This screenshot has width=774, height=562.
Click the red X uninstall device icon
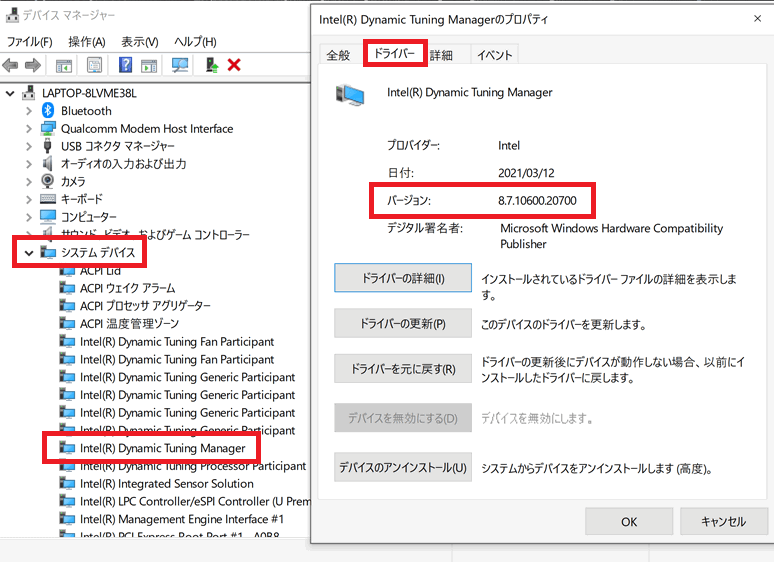point(234,65)
